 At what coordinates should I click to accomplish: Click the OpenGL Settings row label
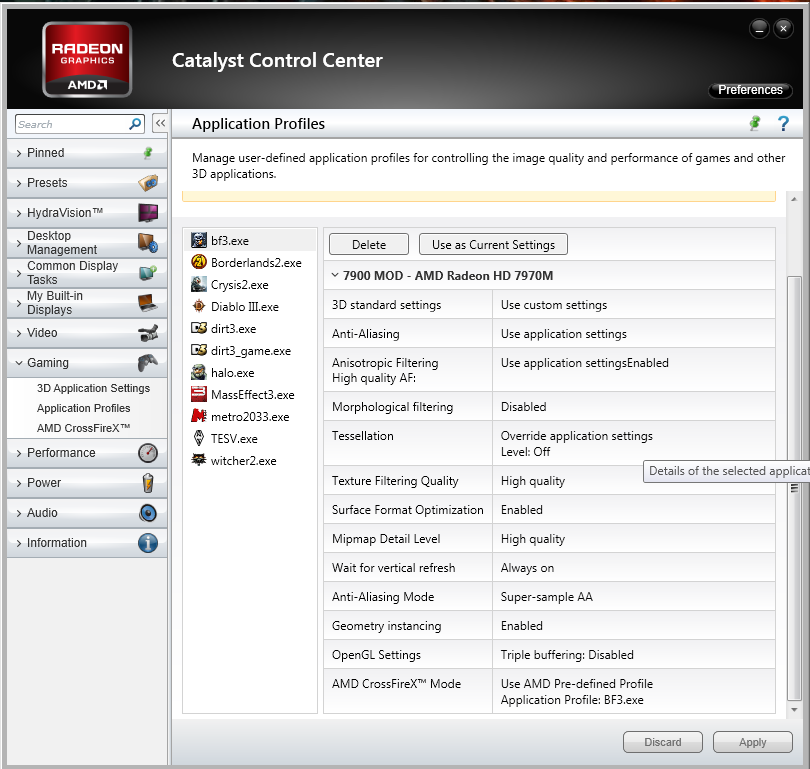pyautogui.click(x=376, y=655)
